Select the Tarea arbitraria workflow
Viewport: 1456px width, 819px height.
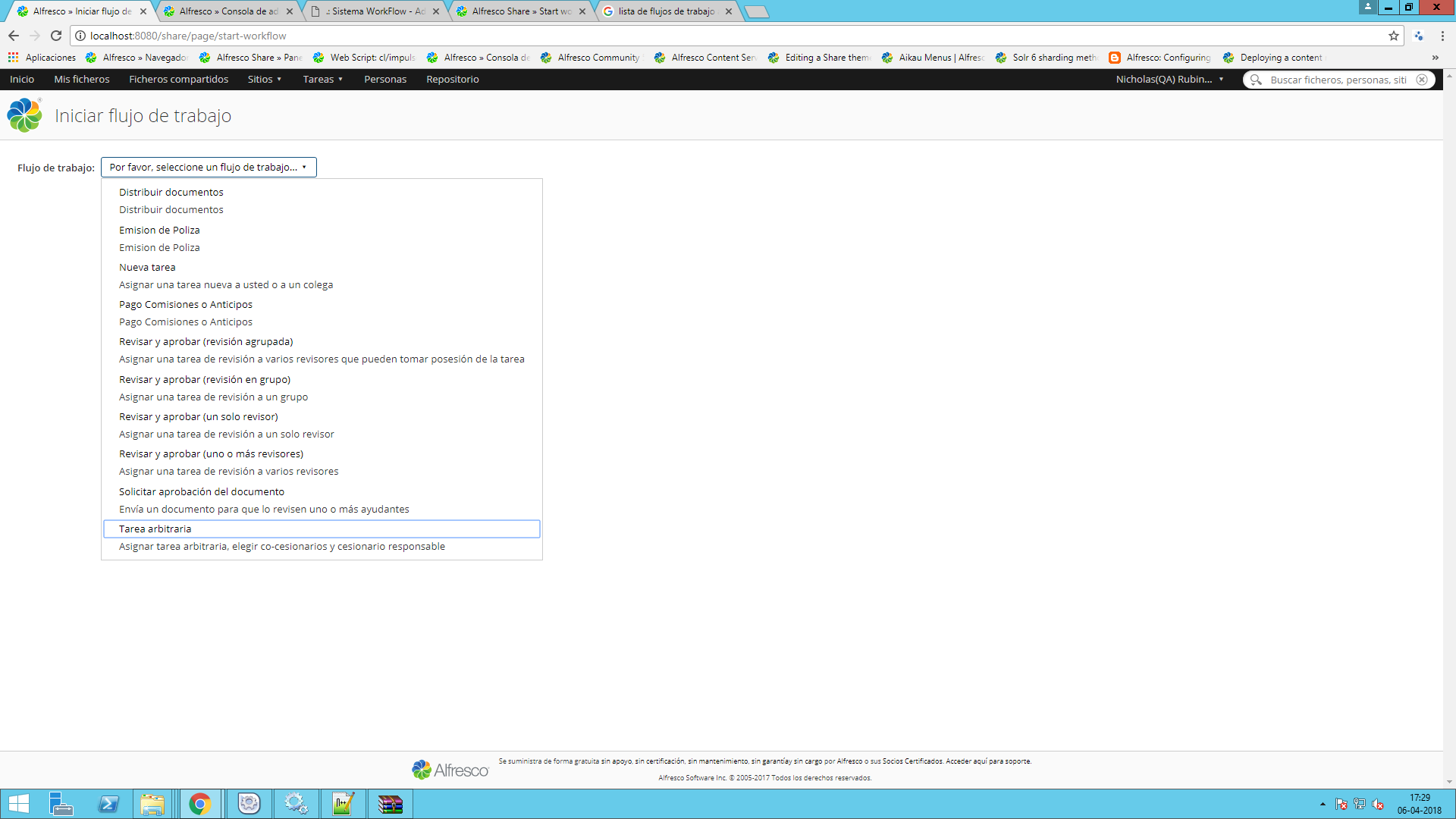click(322, 529)
